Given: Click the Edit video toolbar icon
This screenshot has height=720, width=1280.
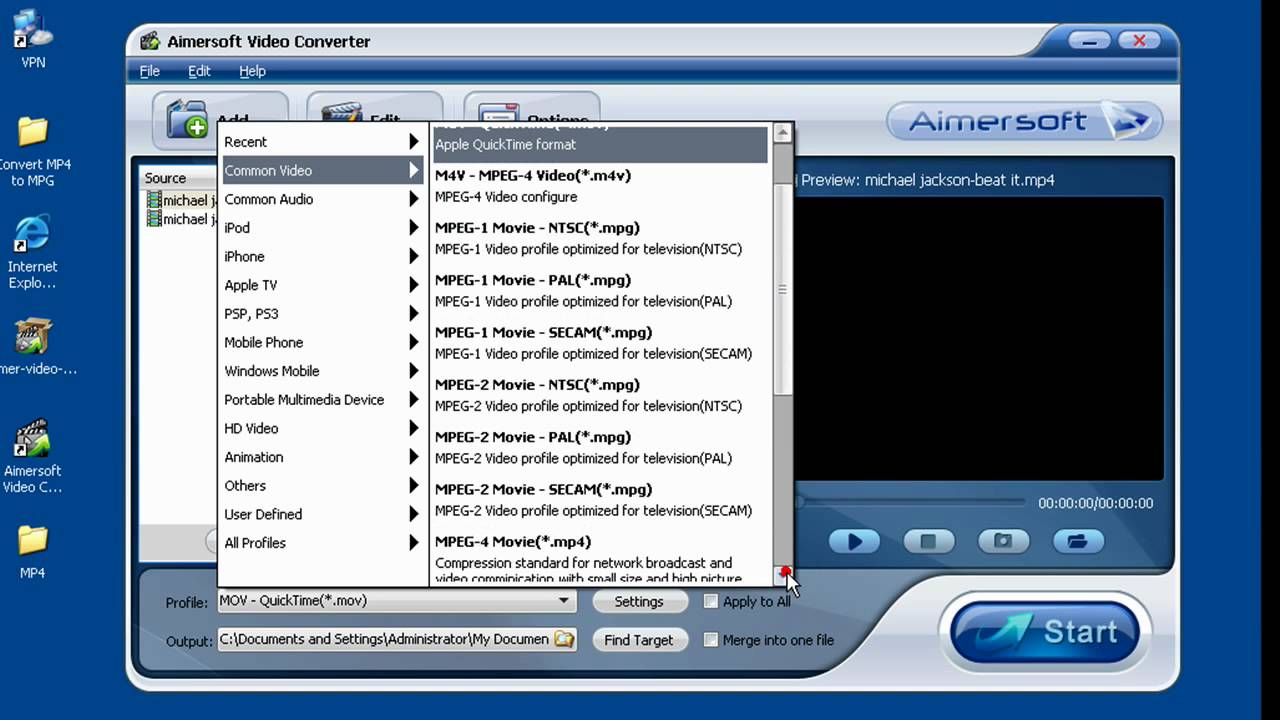Looking at the screenshot, I should pos(341,114).
